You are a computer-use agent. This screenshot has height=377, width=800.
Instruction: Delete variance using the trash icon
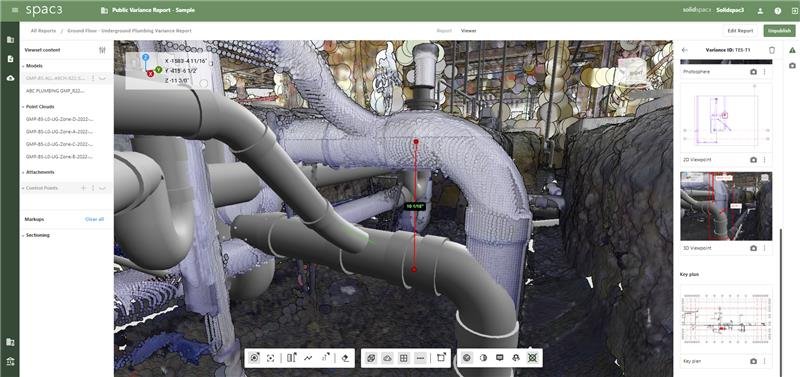[x=771, y=50]
